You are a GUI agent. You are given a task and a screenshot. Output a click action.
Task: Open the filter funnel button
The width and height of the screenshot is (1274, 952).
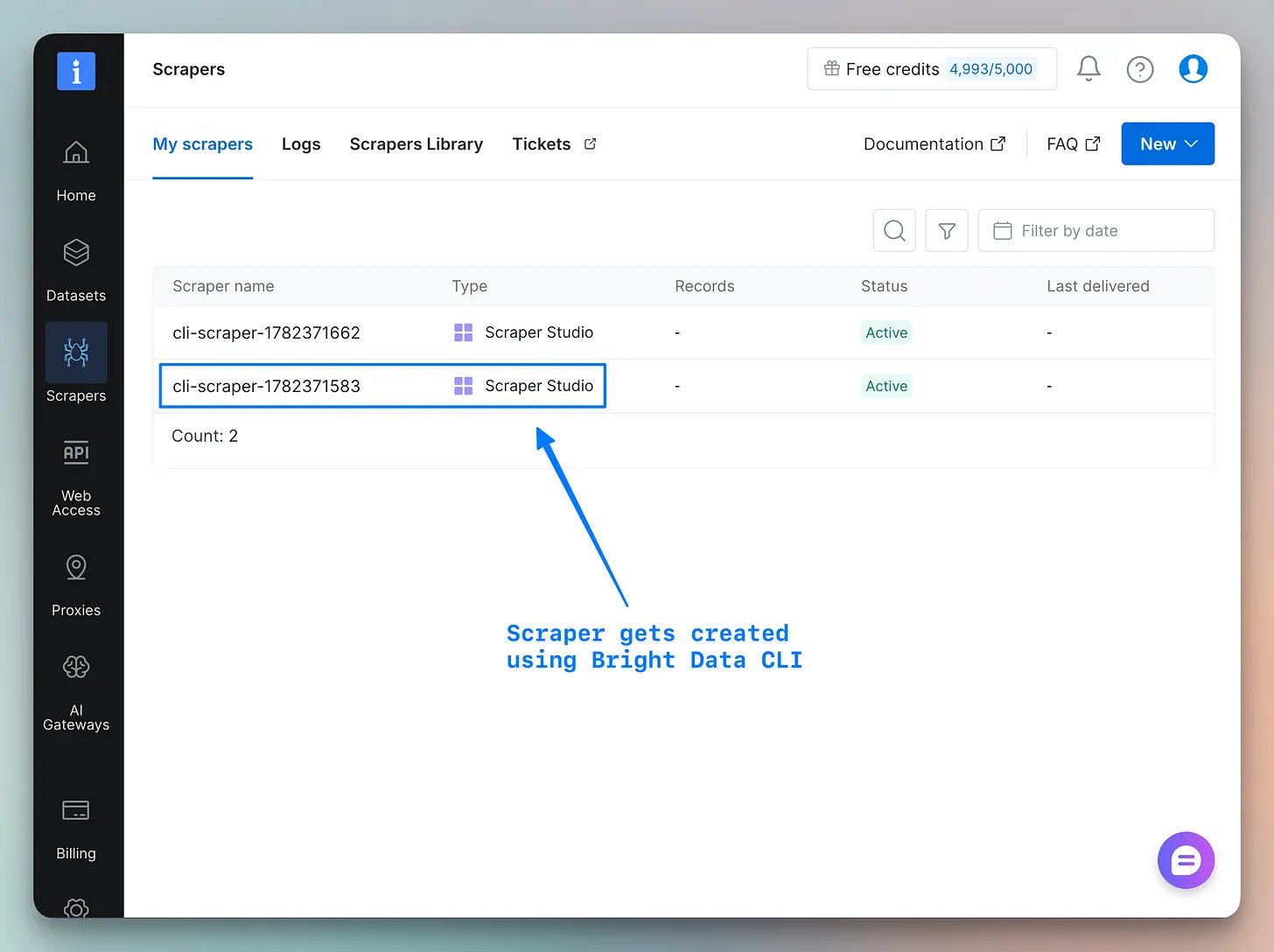coord(947,231)
